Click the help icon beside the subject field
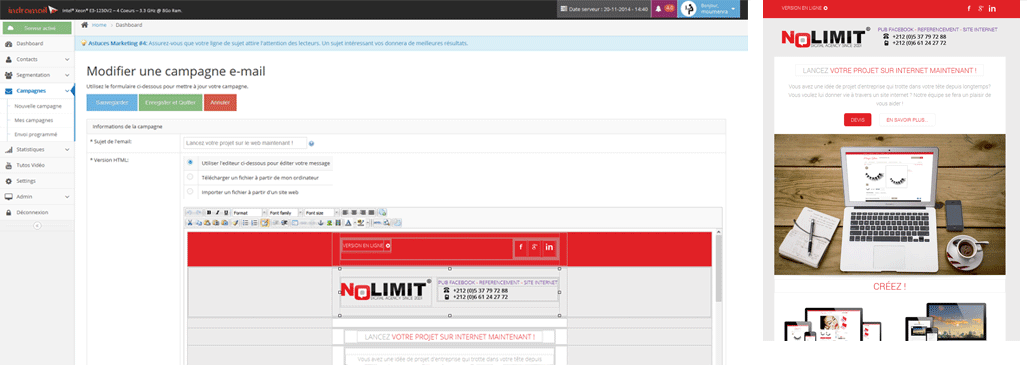Image resolution: width=1027 pixels, height=365 pixels. 311,143
